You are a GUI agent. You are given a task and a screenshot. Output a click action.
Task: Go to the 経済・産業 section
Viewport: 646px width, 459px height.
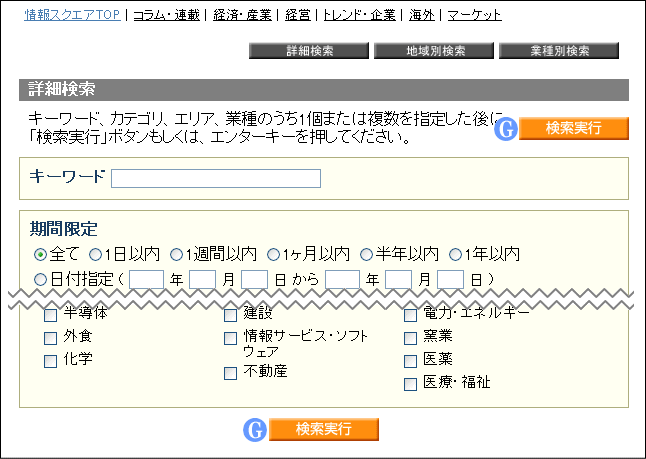[x=242, y=15]
